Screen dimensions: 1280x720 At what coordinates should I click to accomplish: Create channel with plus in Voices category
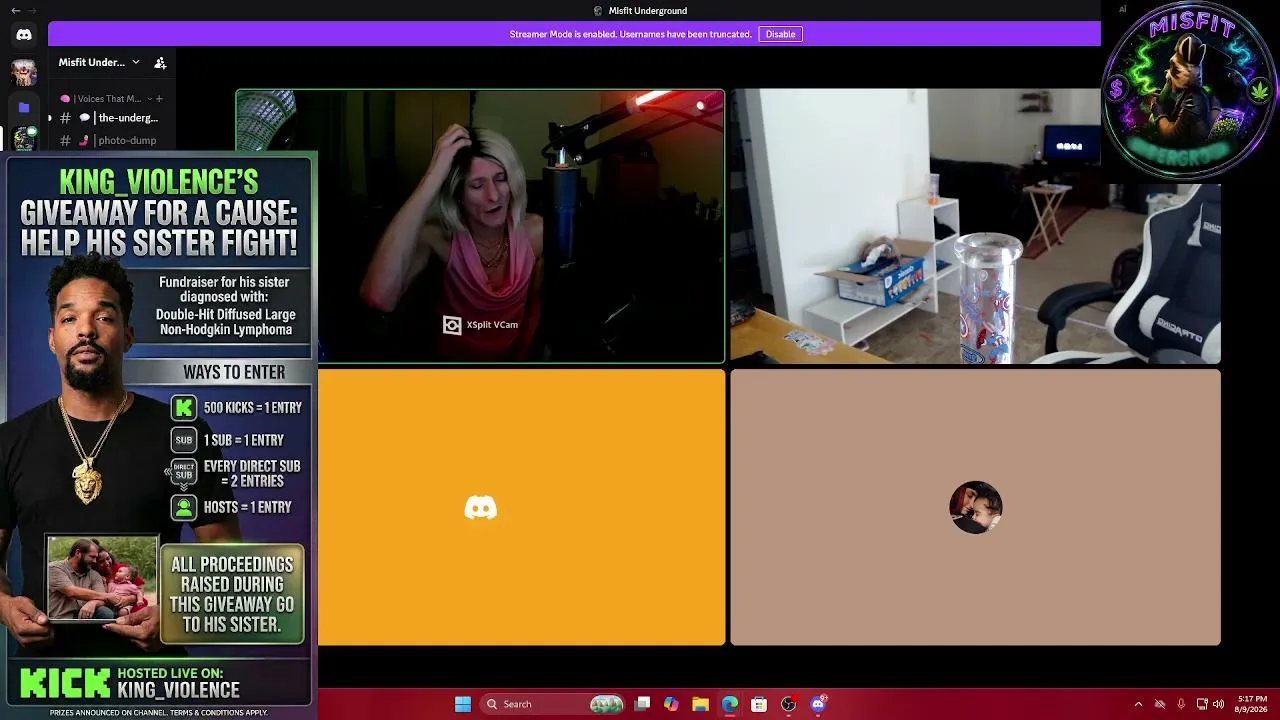pyautogui.click(x=159, y=98)
